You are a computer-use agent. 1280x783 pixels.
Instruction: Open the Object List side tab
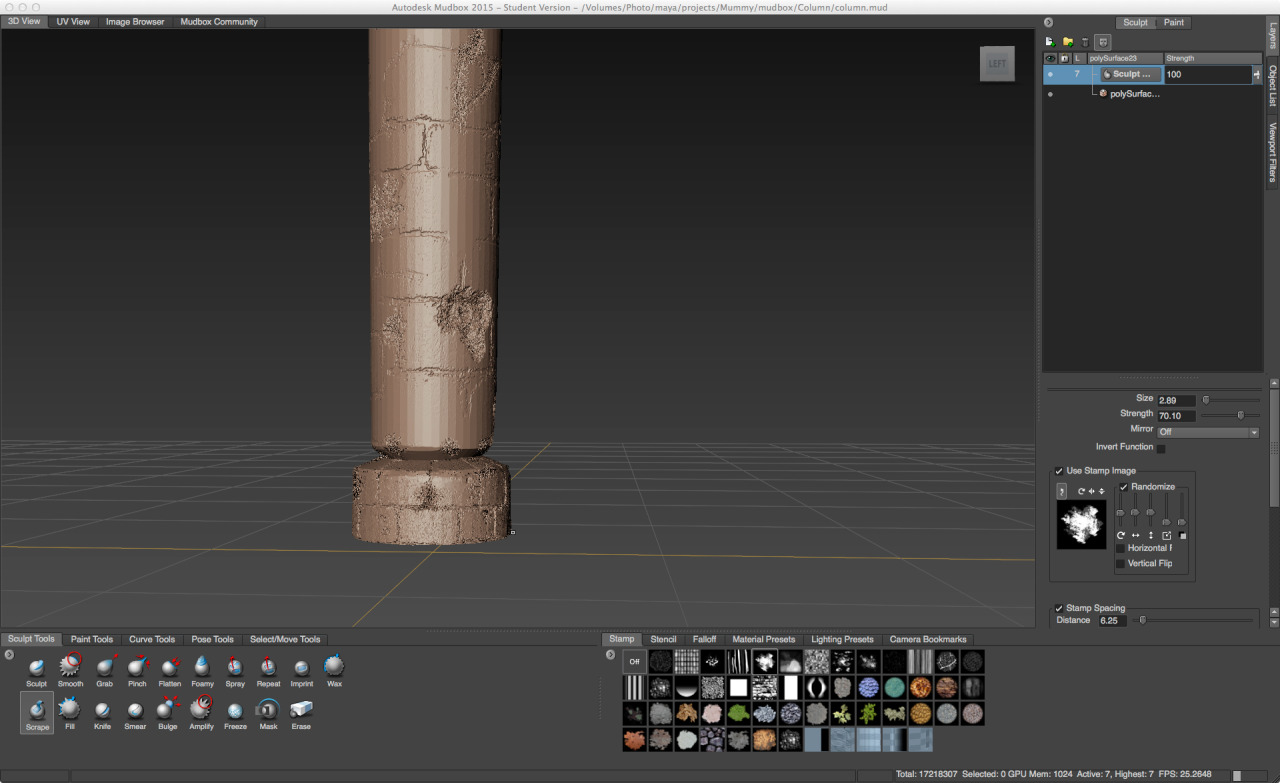[x=1273, y=86]
